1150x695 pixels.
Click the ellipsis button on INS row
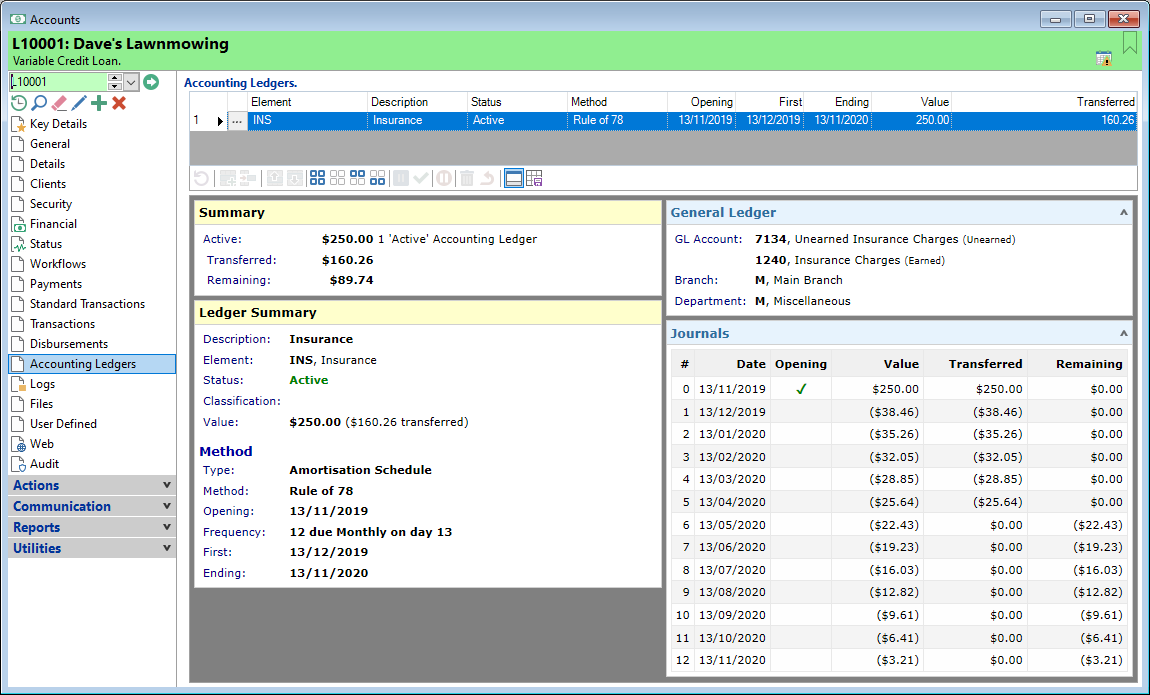click(x=237, y=120)
